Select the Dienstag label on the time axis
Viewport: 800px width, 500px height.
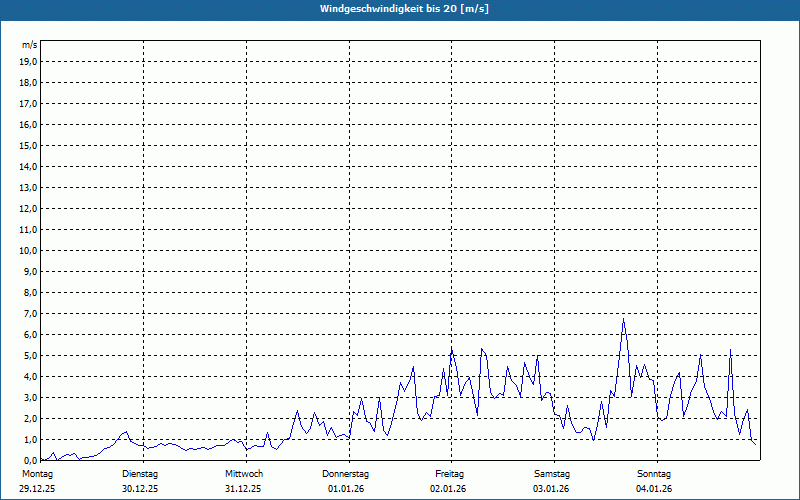(x=141, y=473)
